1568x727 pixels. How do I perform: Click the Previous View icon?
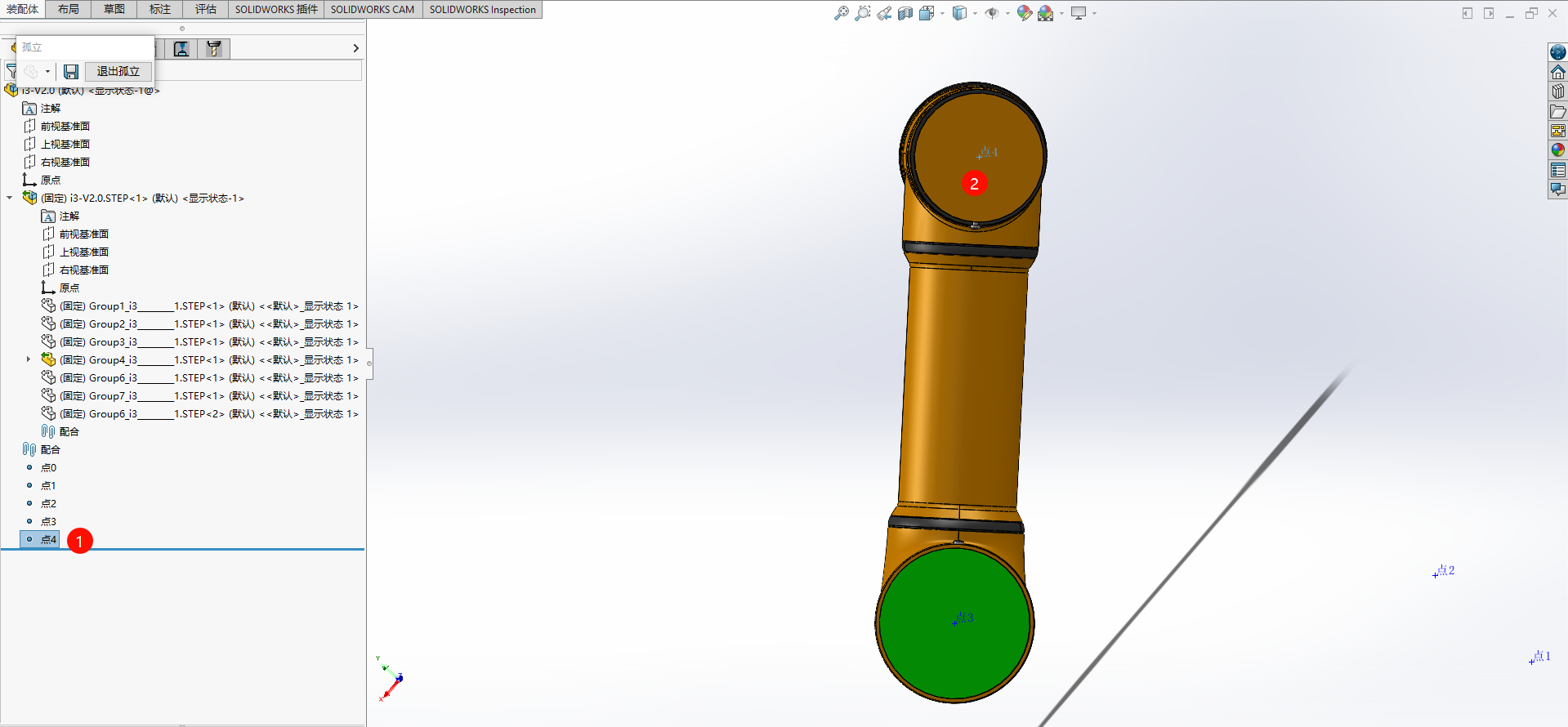click(884, 13)
